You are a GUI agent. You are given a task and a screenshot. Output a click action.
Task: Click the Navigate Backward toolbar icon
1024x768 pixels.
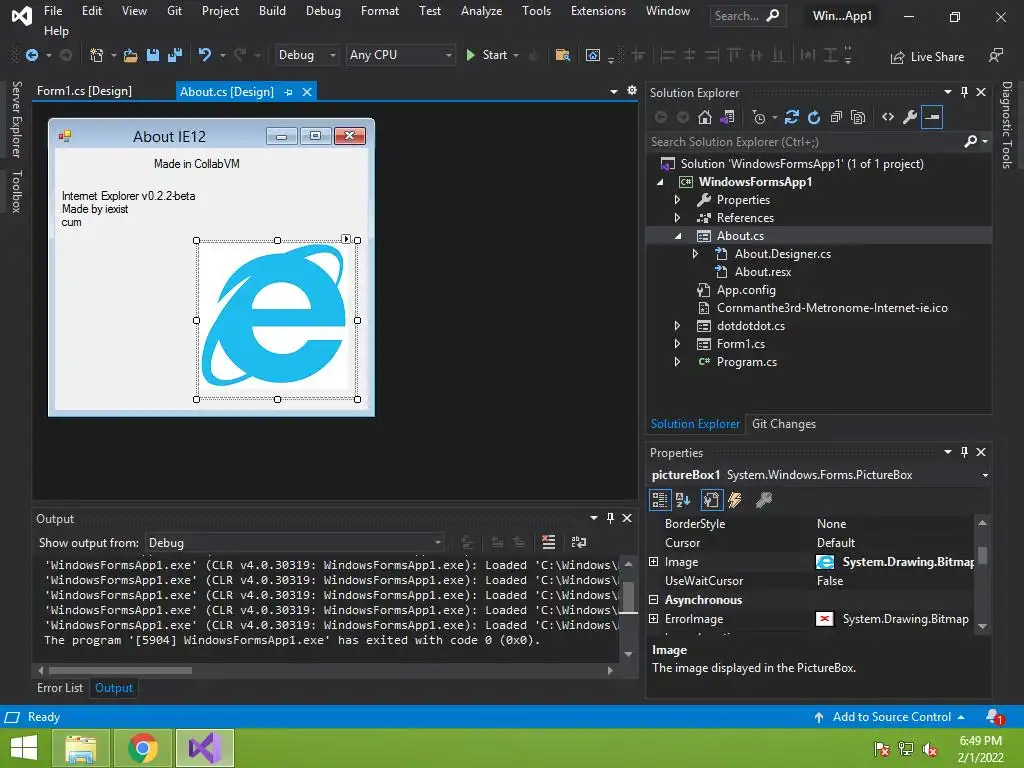point(31,56)
